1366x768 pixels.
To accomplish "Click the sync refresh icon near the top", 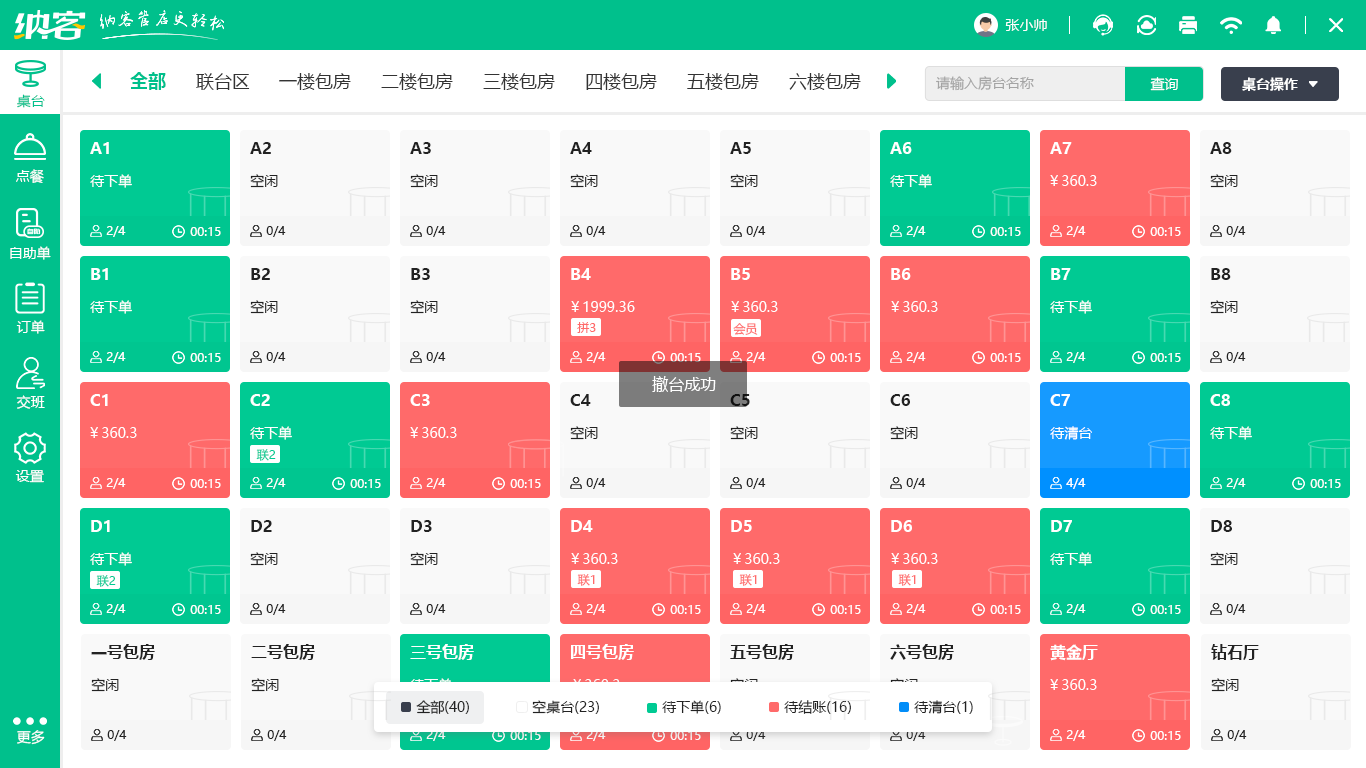I will point(1146,25).
